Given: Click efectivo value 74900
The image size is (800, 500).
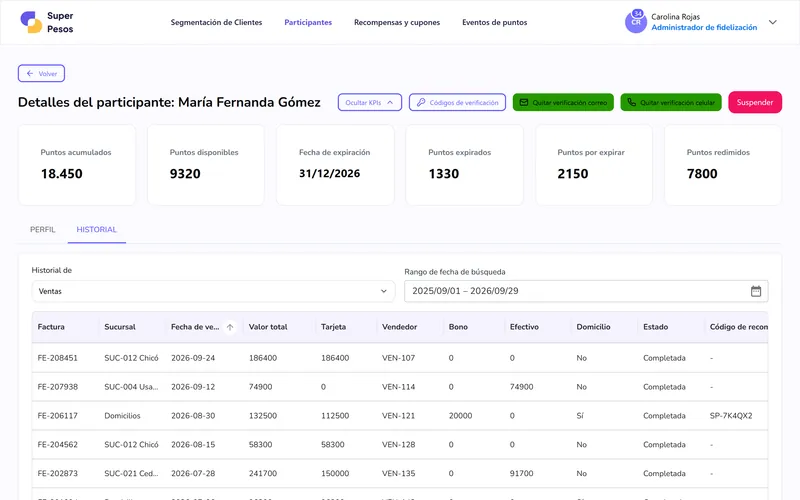Looking at the screenshot, I should point(521,387).
